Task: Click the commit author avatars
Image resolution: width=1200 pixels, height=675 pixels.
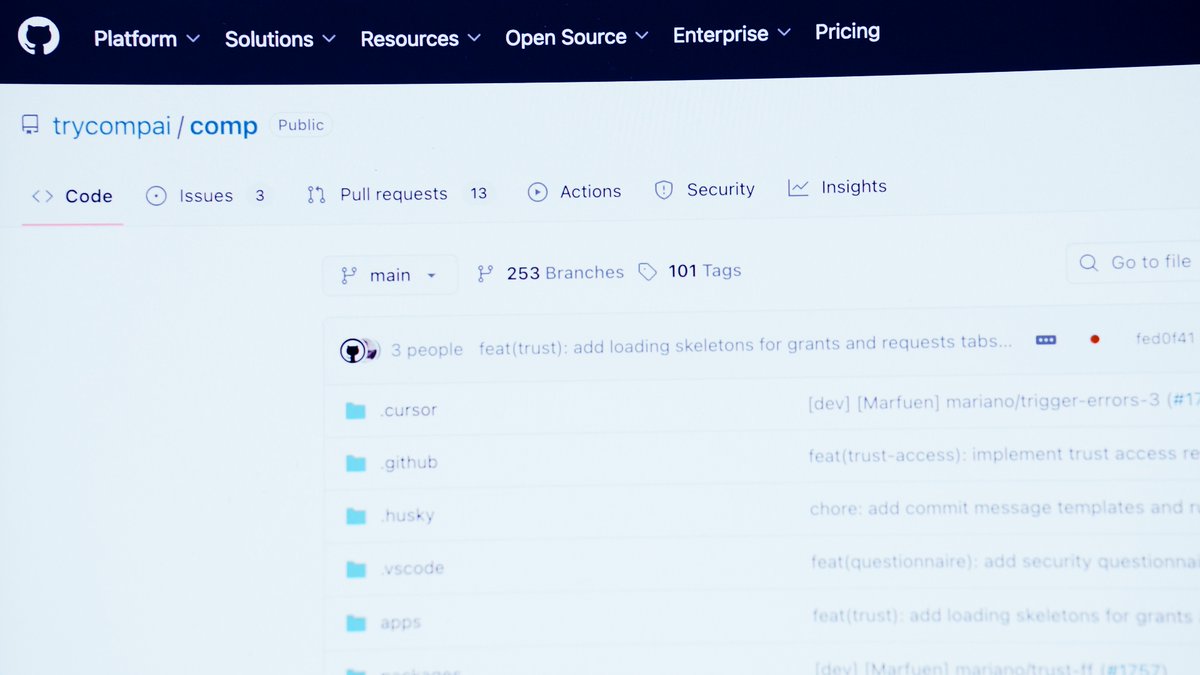Action: pyautogui.click(x=358, y=350)
